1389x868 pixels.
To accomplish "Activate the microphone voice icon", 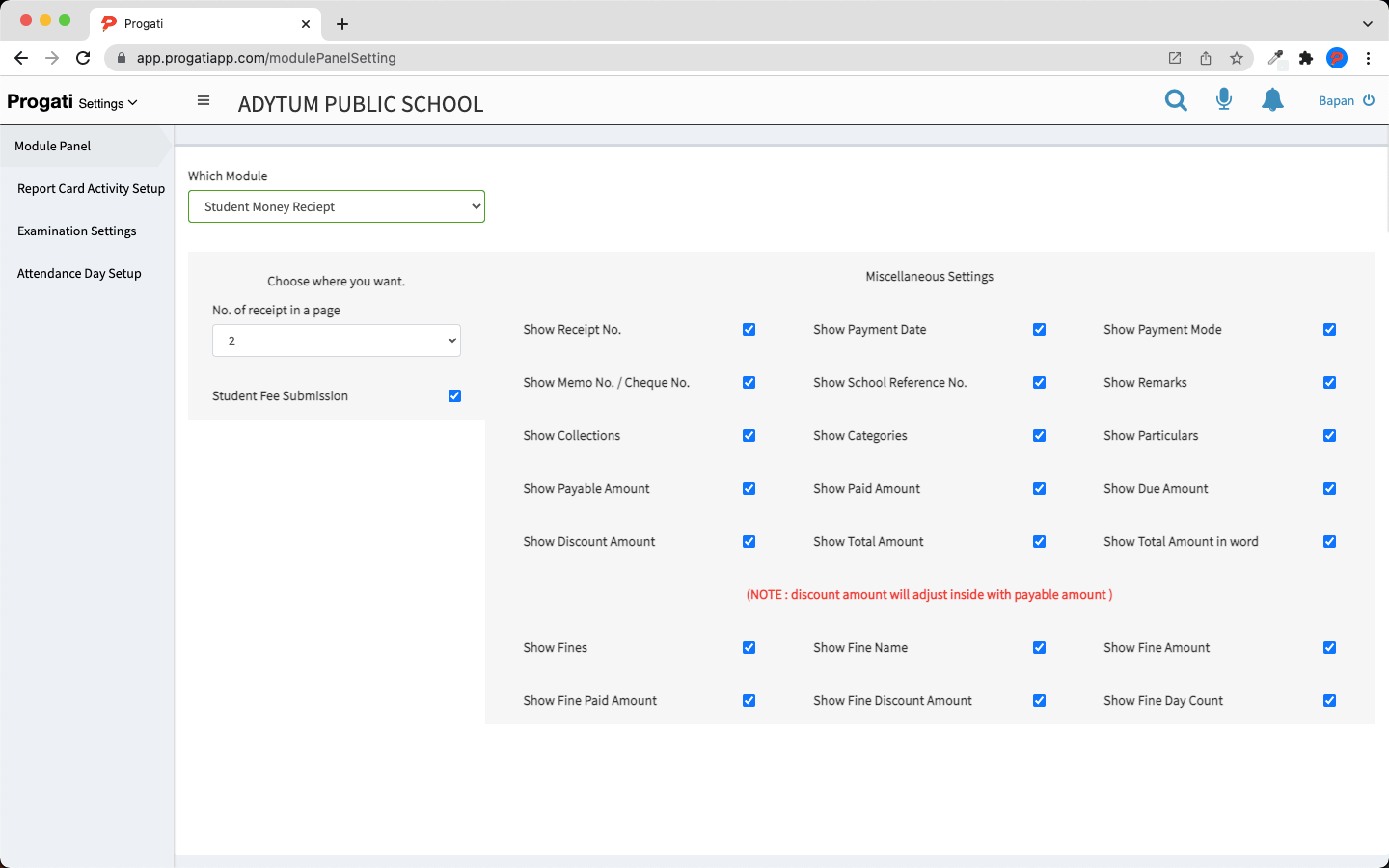I will [1224, 99].
